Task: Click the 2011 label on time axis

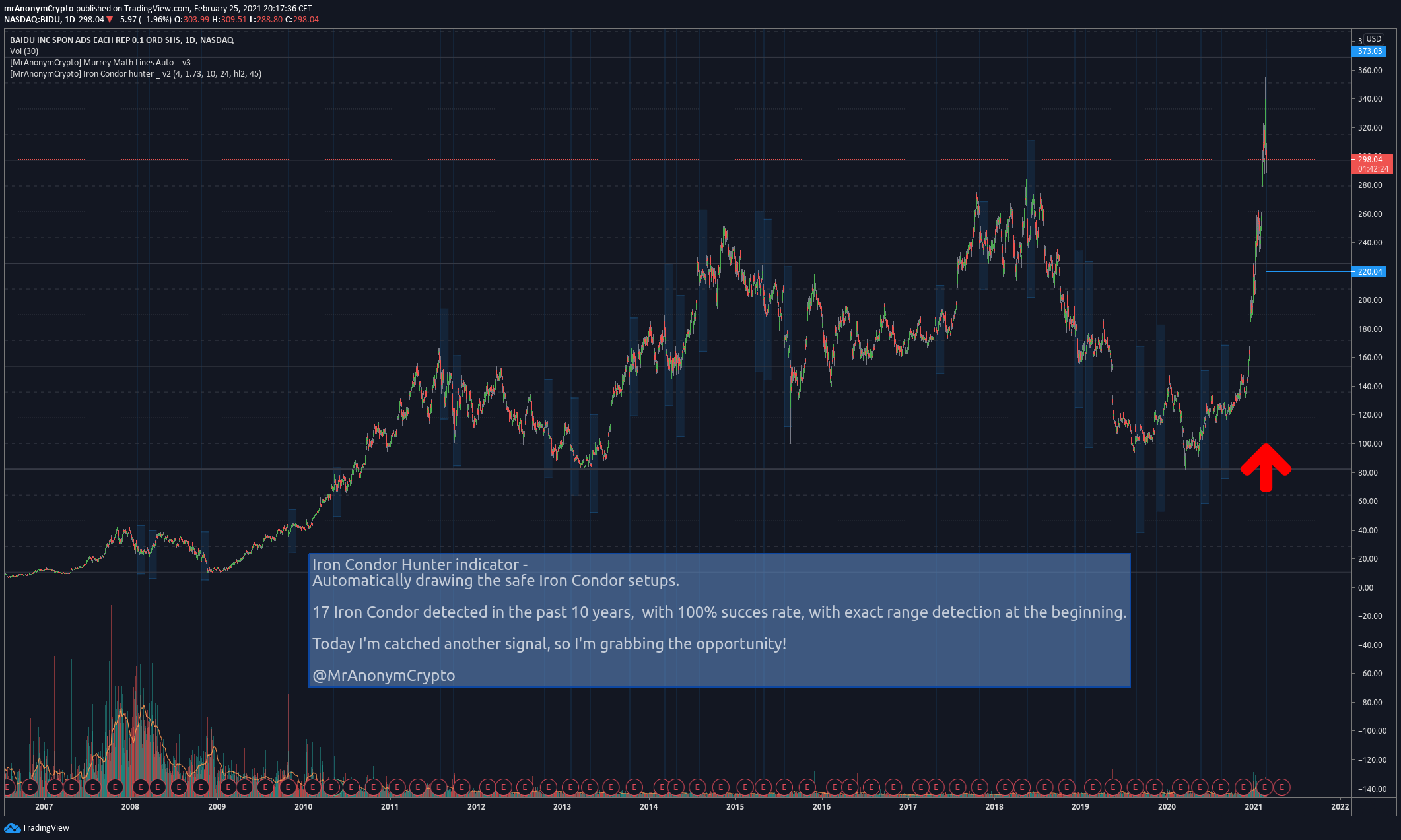Action: click(x=390, y=807)
